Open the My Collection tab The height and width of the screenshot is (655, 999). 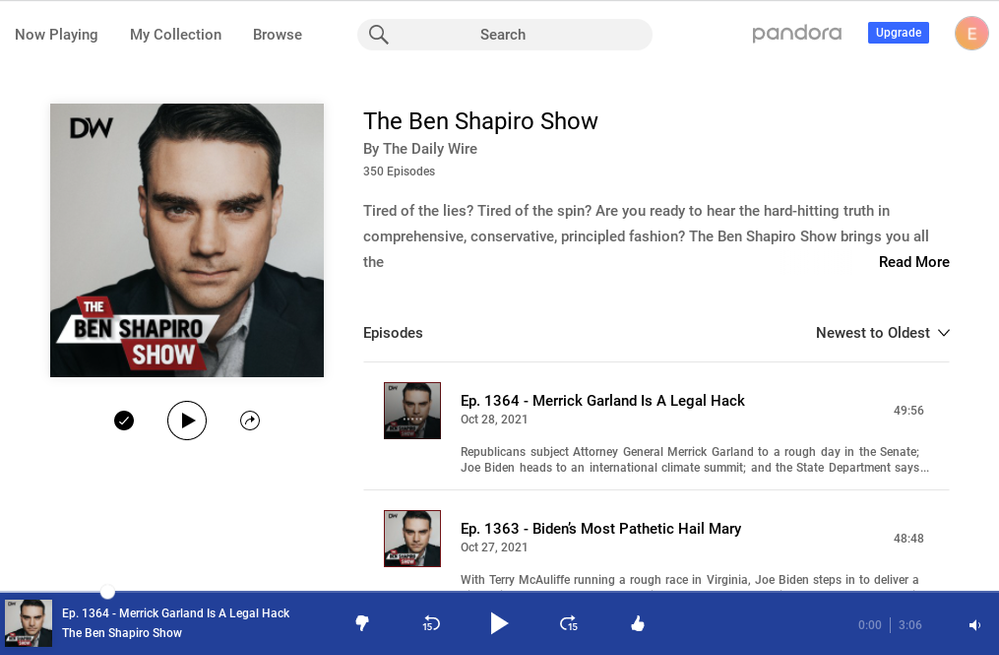click(175, 35)
